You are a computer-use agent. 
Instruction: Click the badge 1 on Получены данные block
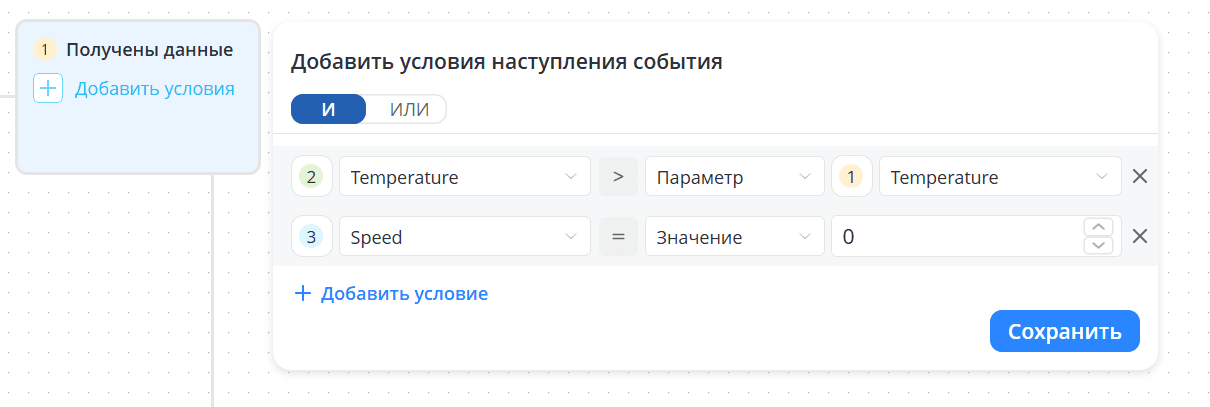click(x=45, y=49)
